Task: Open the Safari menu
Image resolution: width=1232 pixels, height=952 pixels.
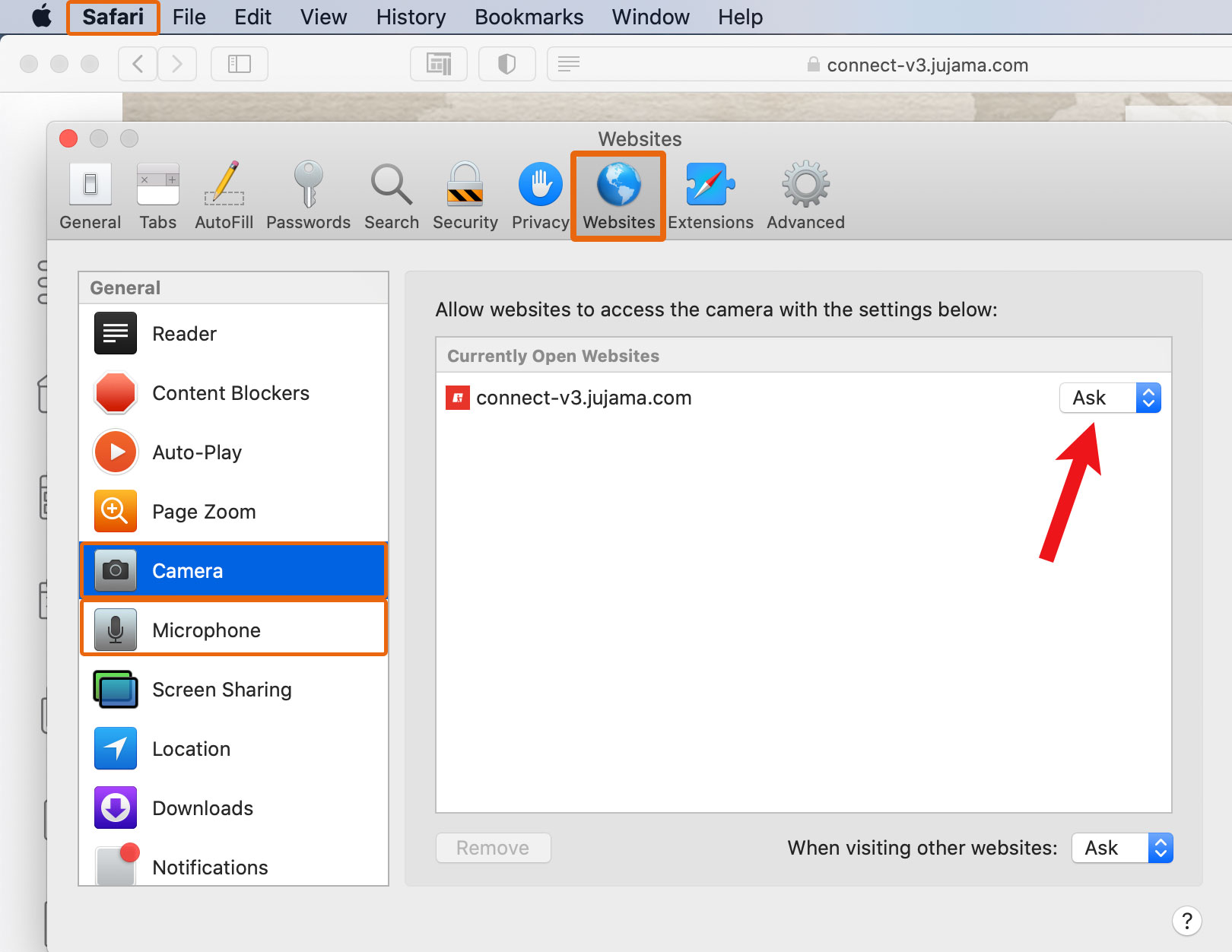Action: (113, 17)
